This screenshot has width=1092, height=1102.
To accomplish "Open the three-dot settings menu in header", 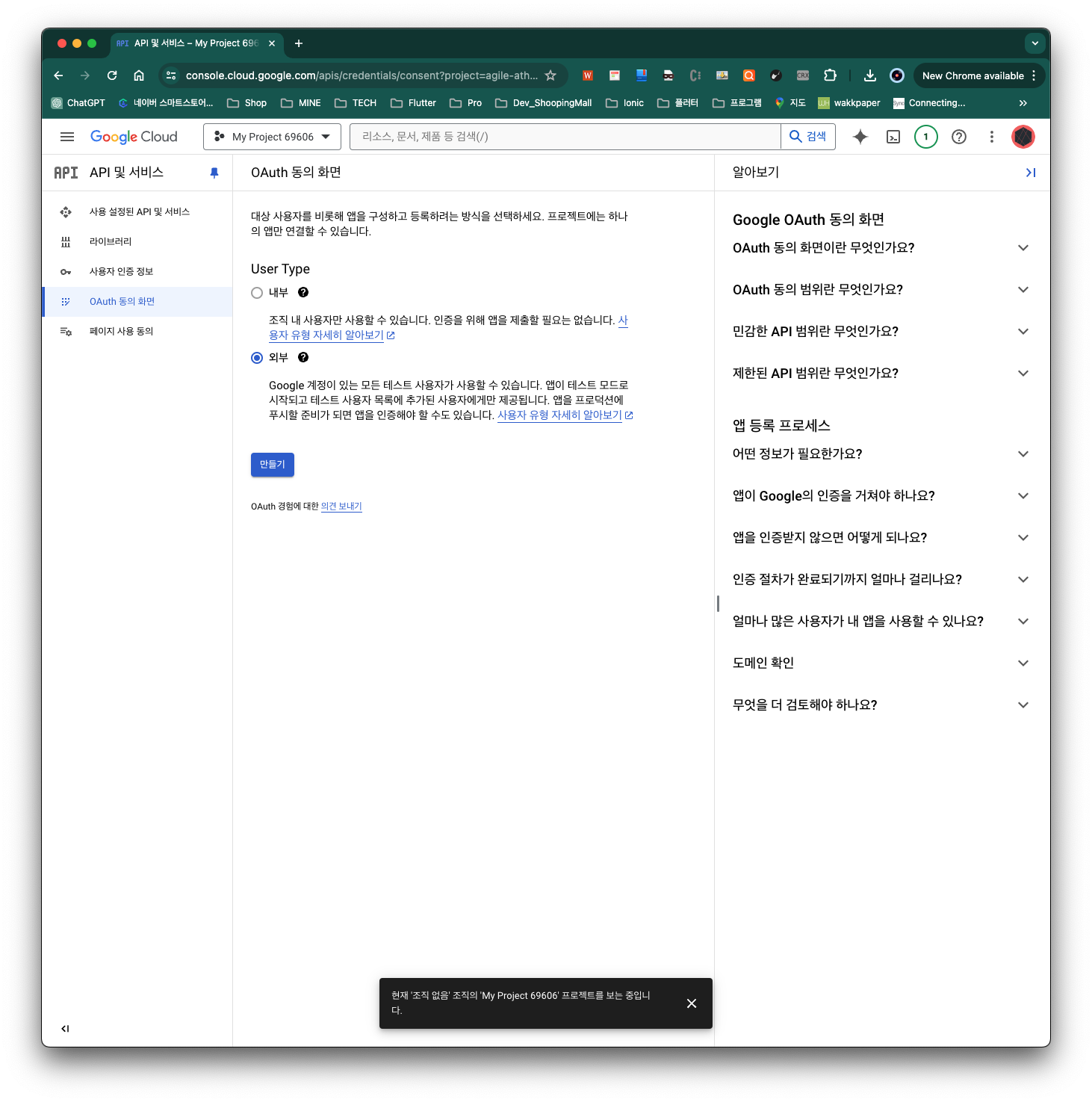I will click(x=992, y=137).
